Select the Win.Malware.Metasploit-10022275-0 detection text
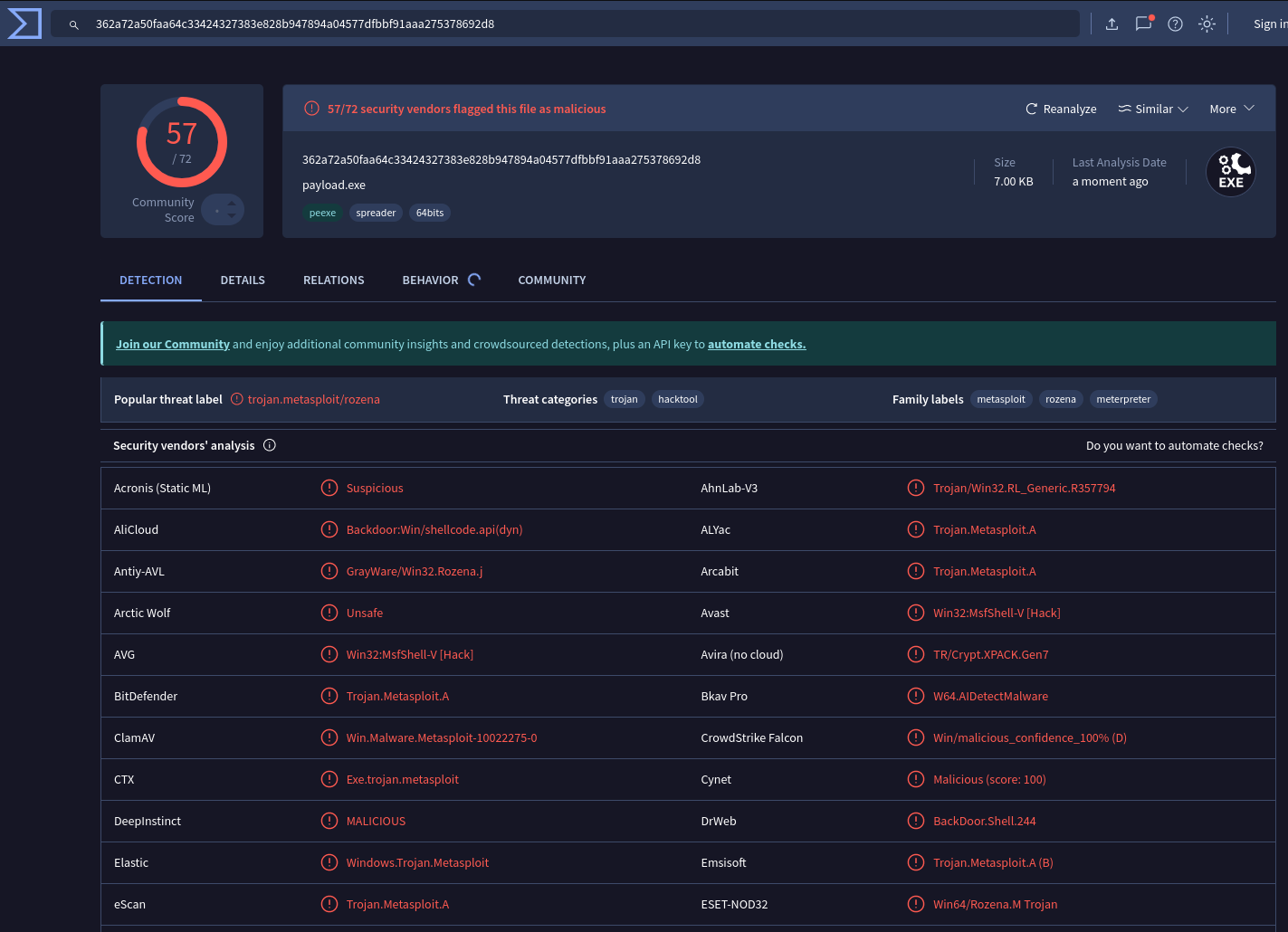The height and width of the screenshot is (932, 1288). [442, 737]
